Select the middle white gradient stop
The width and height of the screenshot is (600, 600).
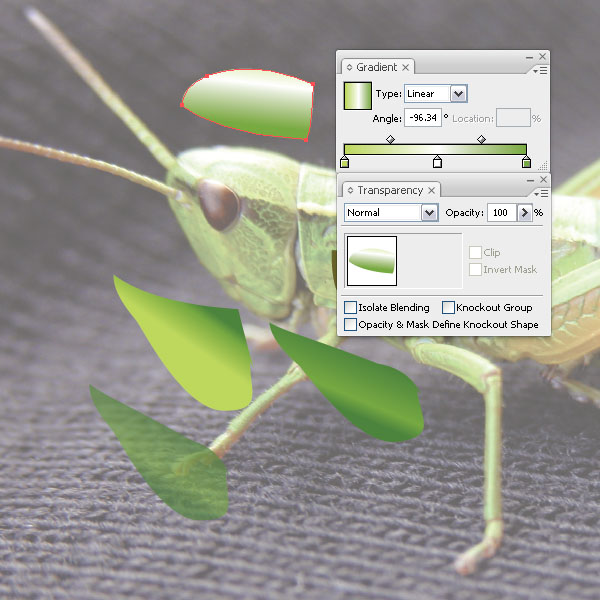(437, 162)
